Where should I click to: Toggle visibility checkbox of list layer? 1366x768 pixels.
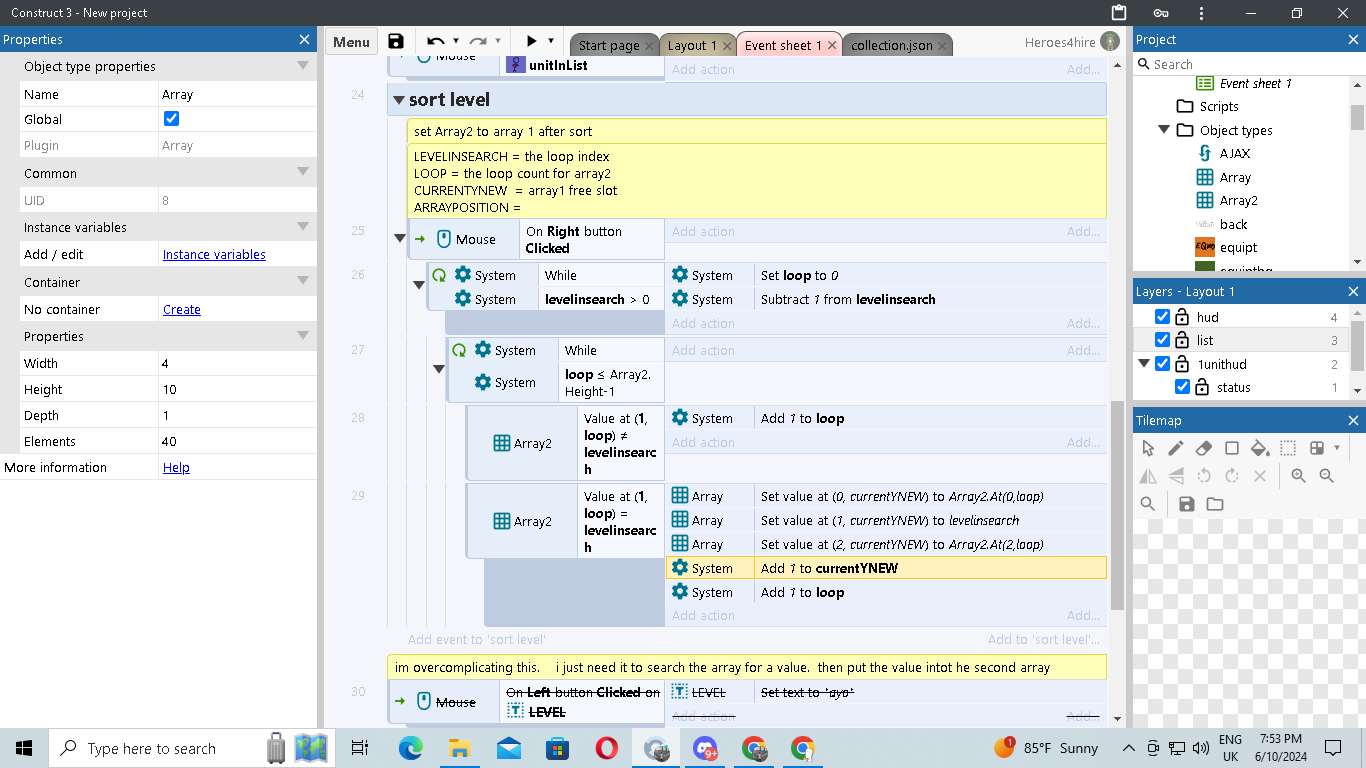coord(1162,341)
